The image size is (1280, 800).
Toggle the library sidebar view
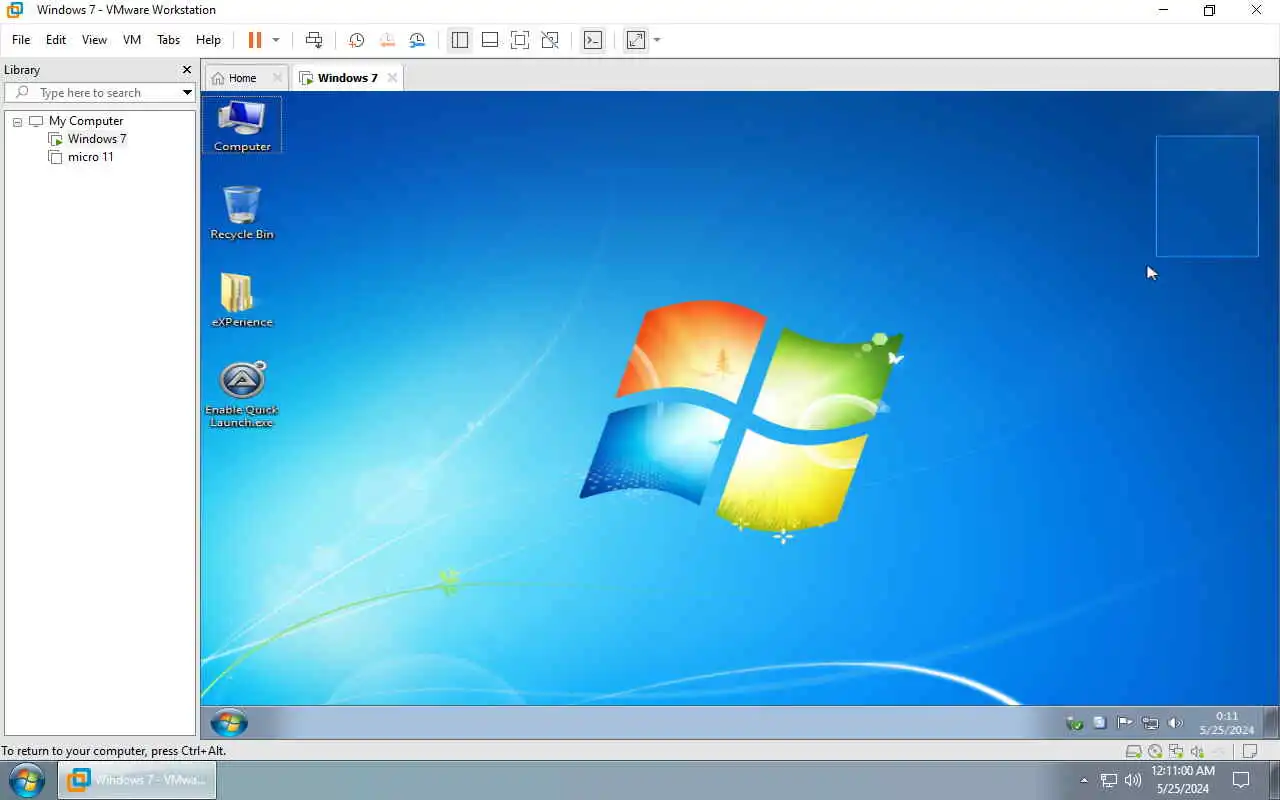460,40
